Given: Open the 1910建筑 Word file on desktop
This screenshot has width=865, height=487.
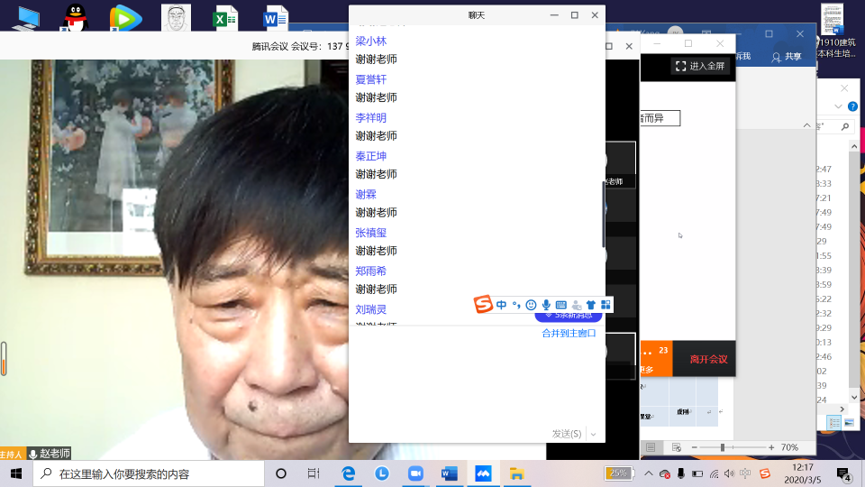Looking at the screenshot, I should click(833, 30).
